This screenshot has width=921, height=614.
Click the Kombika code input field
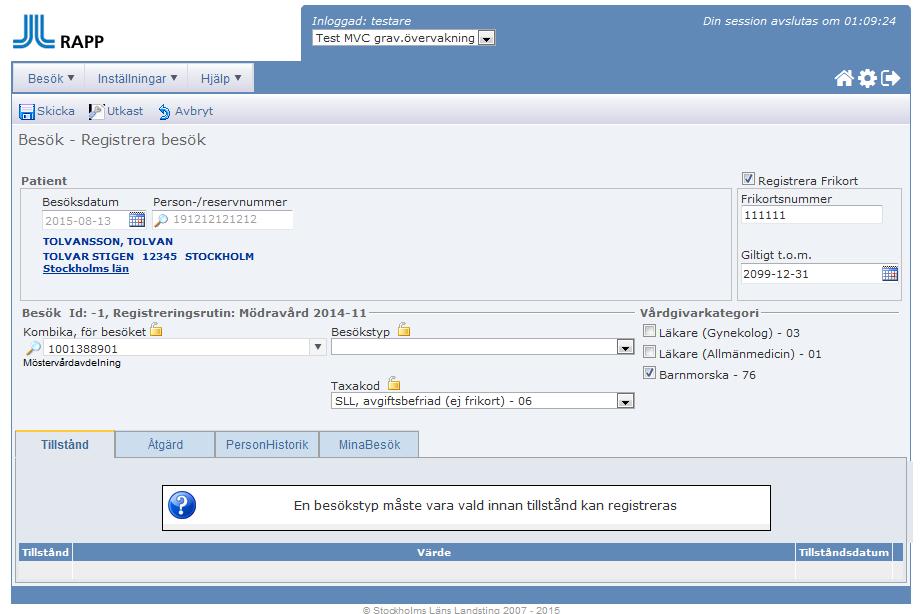[176, 348]
